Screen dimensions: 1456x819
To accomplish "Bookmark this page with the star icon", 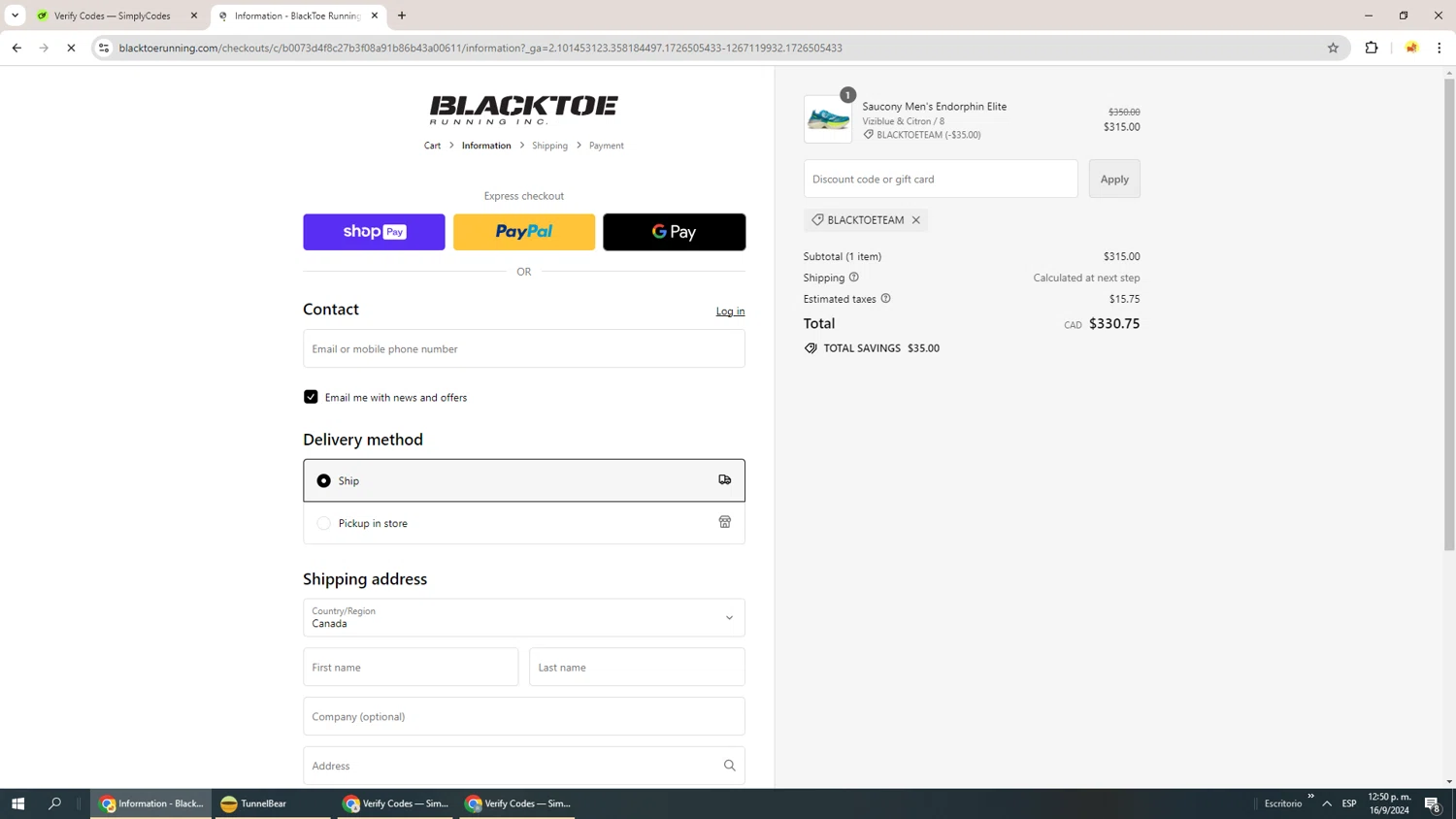I will [x=1333, y=48].
